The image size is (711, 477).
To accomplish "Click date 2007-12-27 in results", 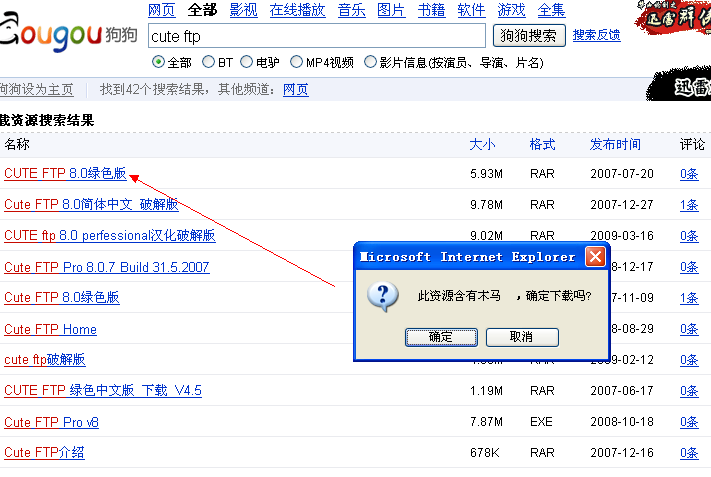I will [622, 204].
